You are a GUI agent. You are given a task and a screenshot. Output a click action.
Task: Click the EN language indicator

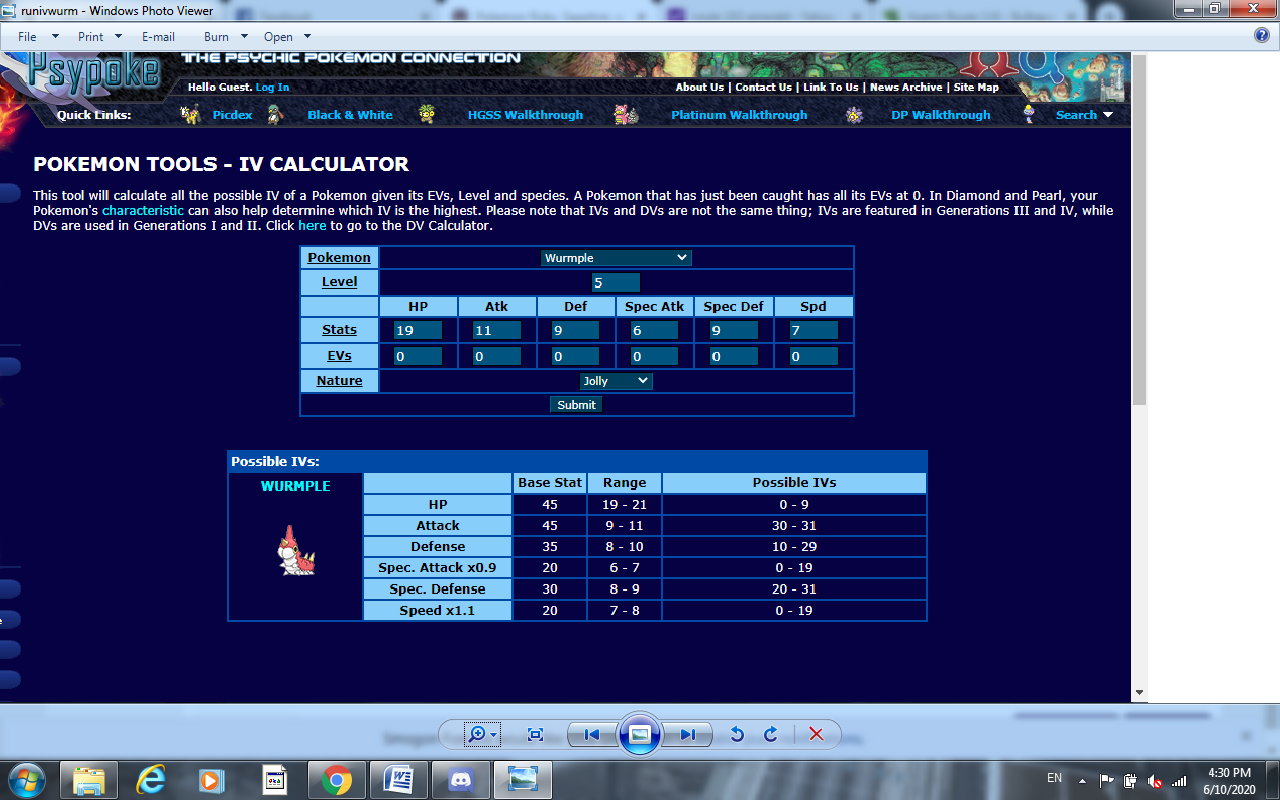1054,778
